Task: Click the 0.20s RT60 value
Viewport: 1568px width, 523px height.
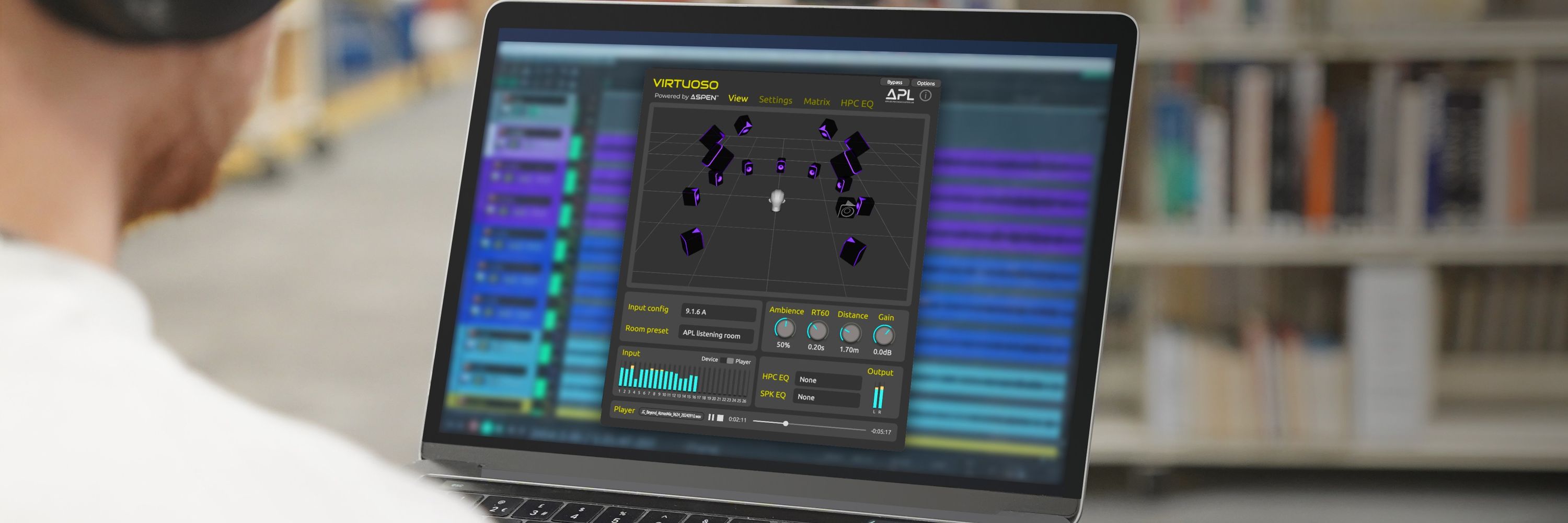Action: point(816,348)
